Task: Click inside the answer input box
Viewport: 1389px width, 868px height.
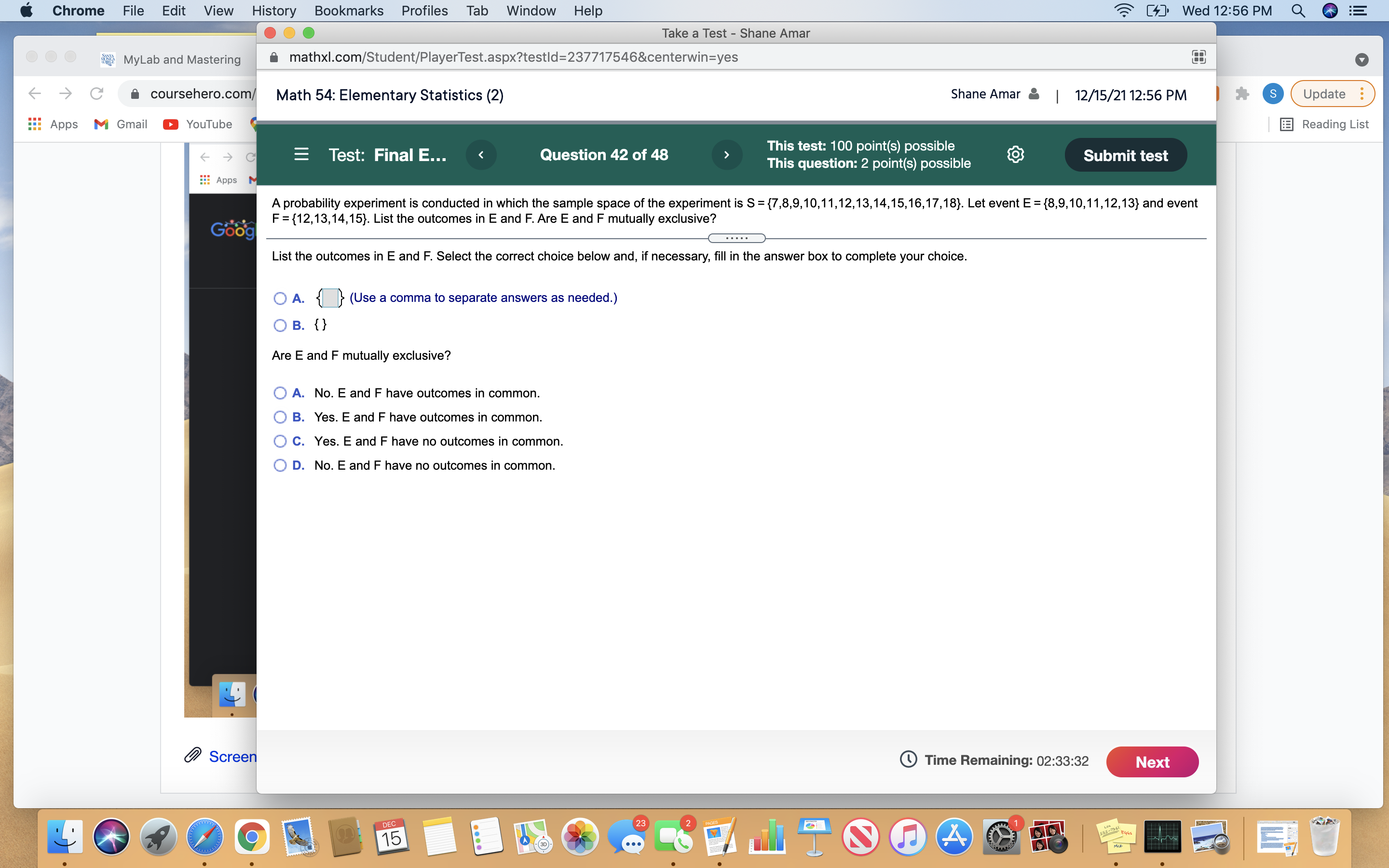Action: (x=329, y=298)
